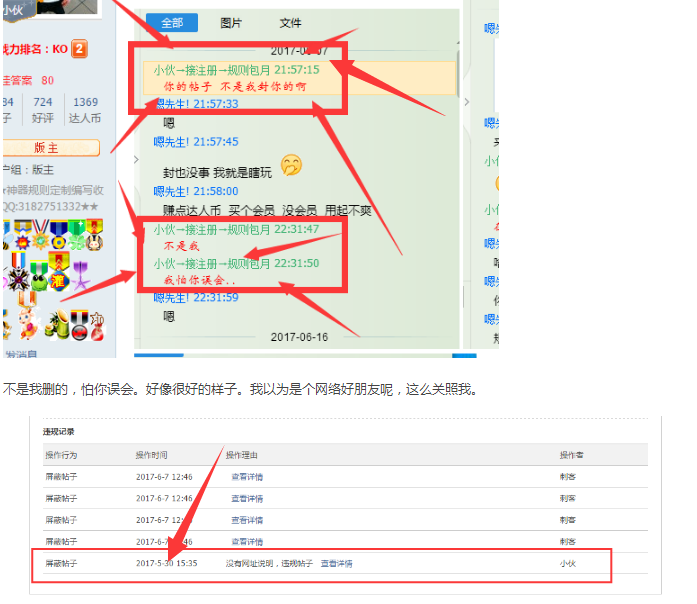
Task: Open 查看详情 in the 小伙 operator row
Action: (336, 564)
